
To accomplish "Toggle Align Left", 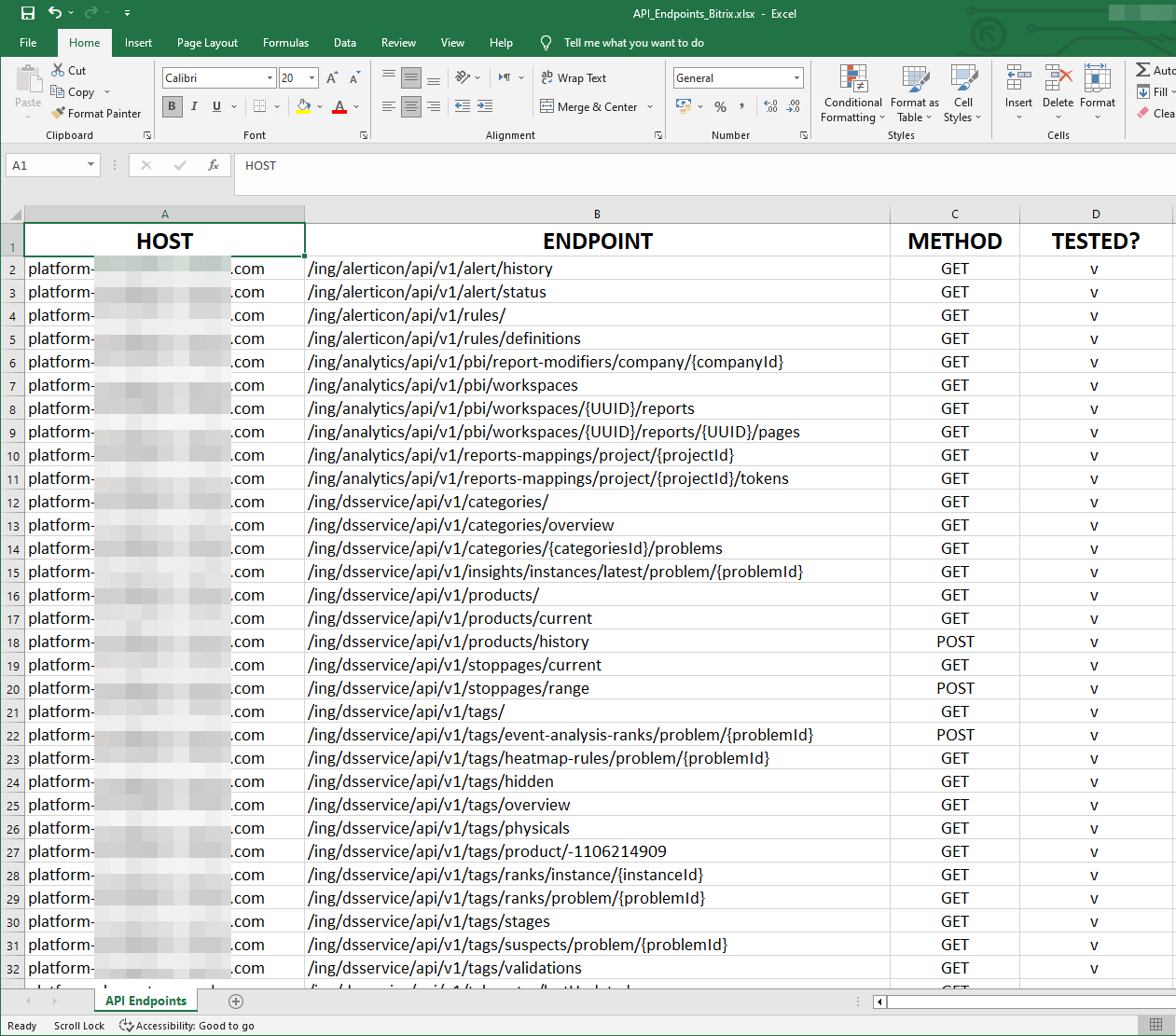I will (x=389, y=106).
